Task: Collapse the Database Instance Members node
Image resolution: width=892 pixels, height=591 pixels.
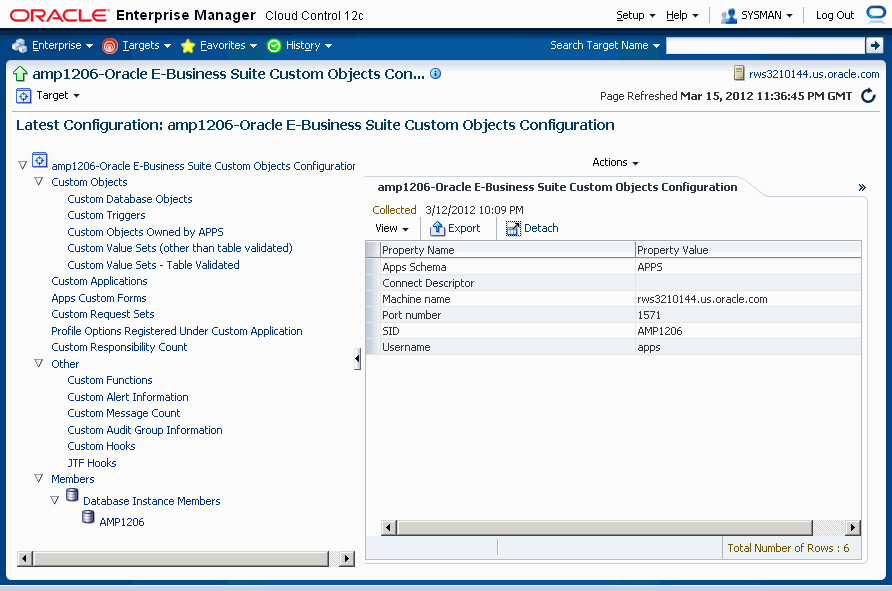Action: (54, 501)
